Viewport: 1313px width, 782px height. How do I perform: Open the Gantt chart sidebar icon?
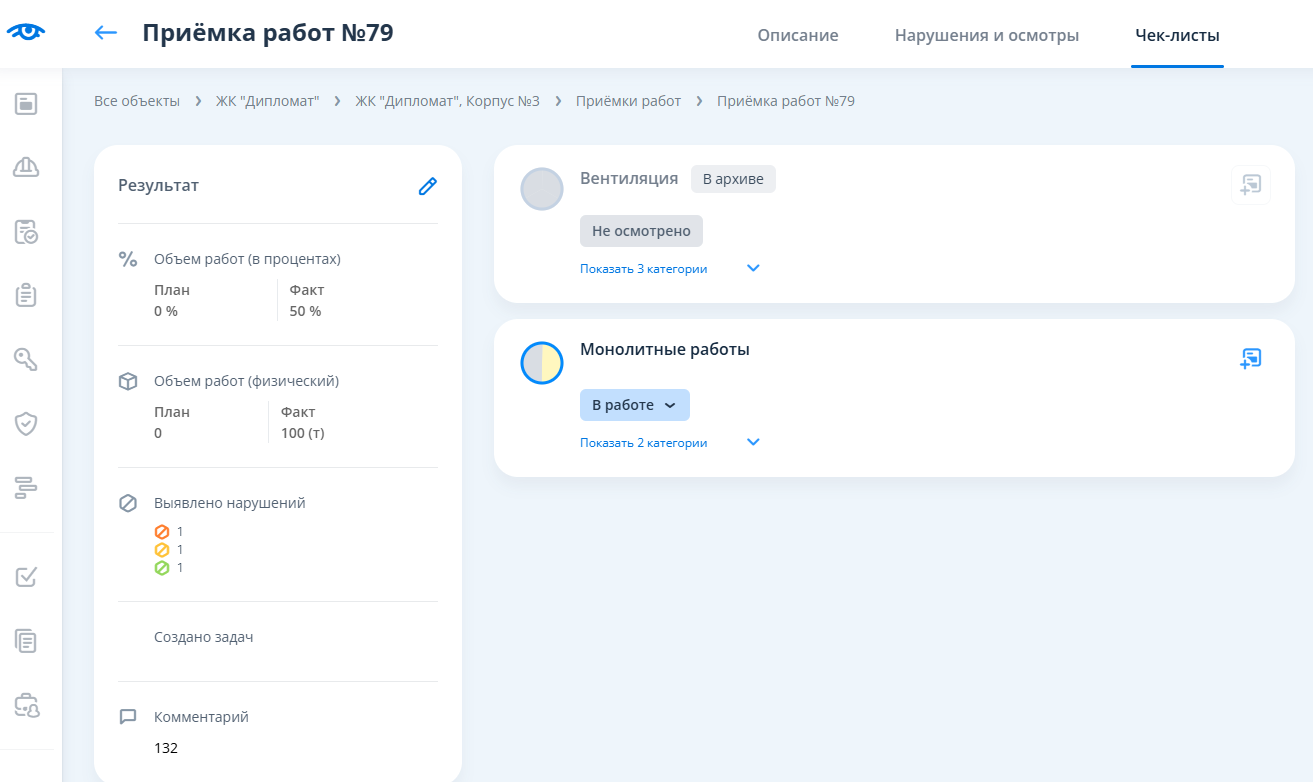(x=26, y=487)
